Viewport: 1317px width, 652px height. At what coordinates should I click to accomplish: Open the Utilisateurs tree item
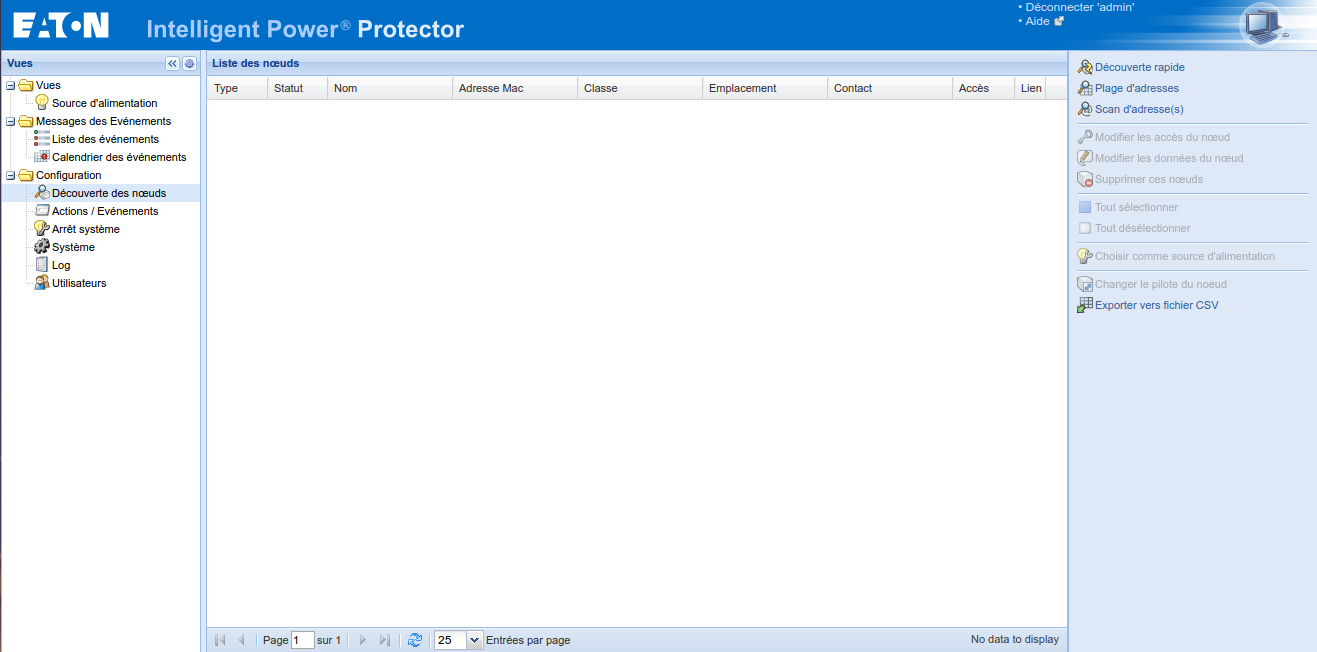coord(79,283)
